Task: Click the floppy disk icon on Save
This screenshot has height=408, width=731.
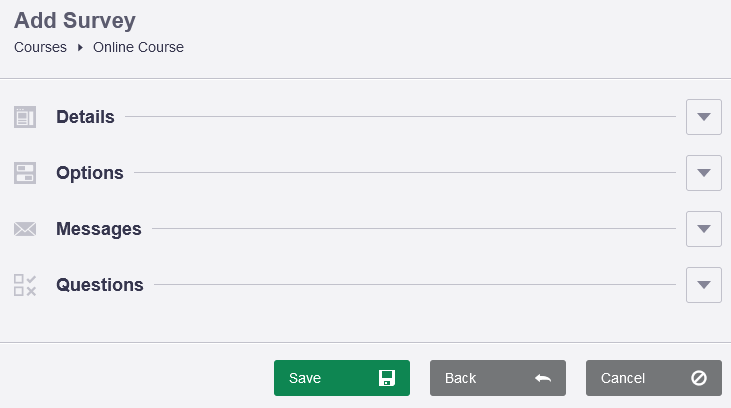Action: (x=386, y=378)
